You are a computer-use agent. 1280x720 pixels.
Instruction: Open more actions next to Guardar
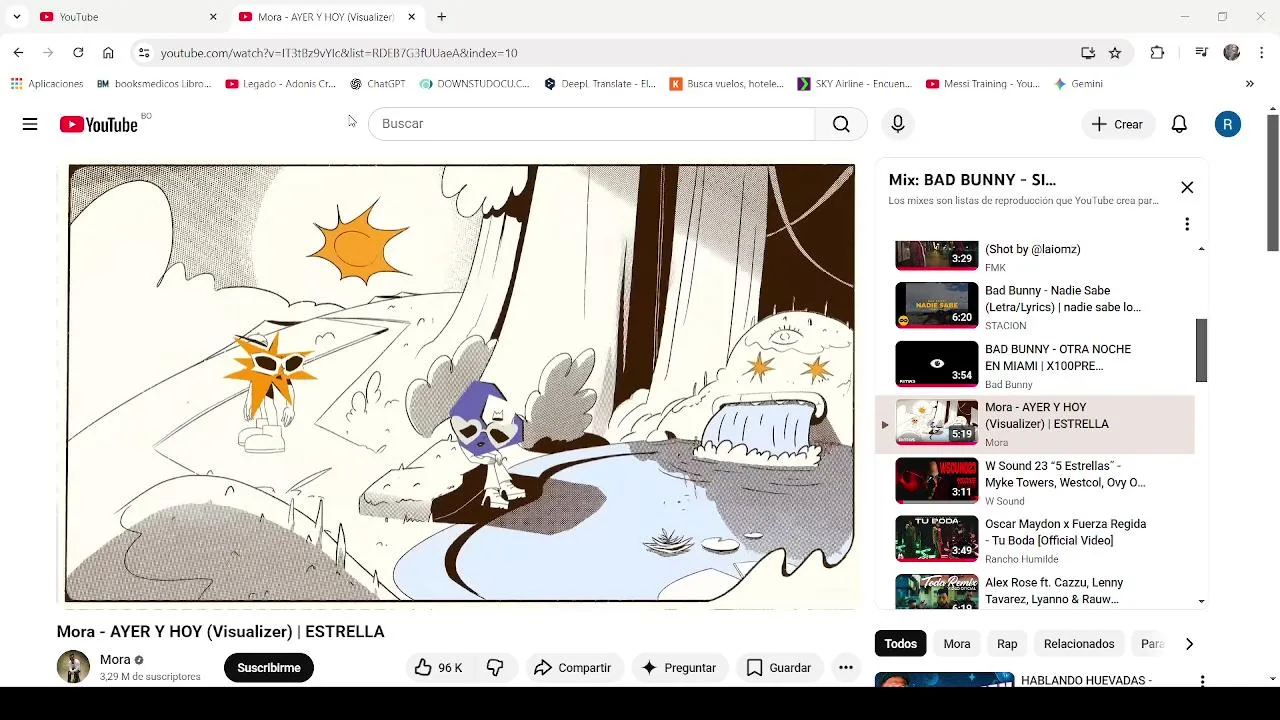point(846,668)
